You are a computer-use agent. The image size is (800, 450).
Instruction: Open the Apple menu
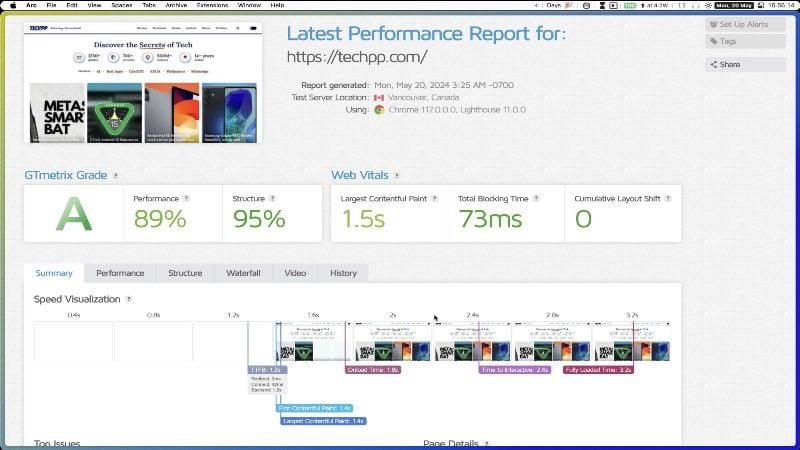pos(13,5)
